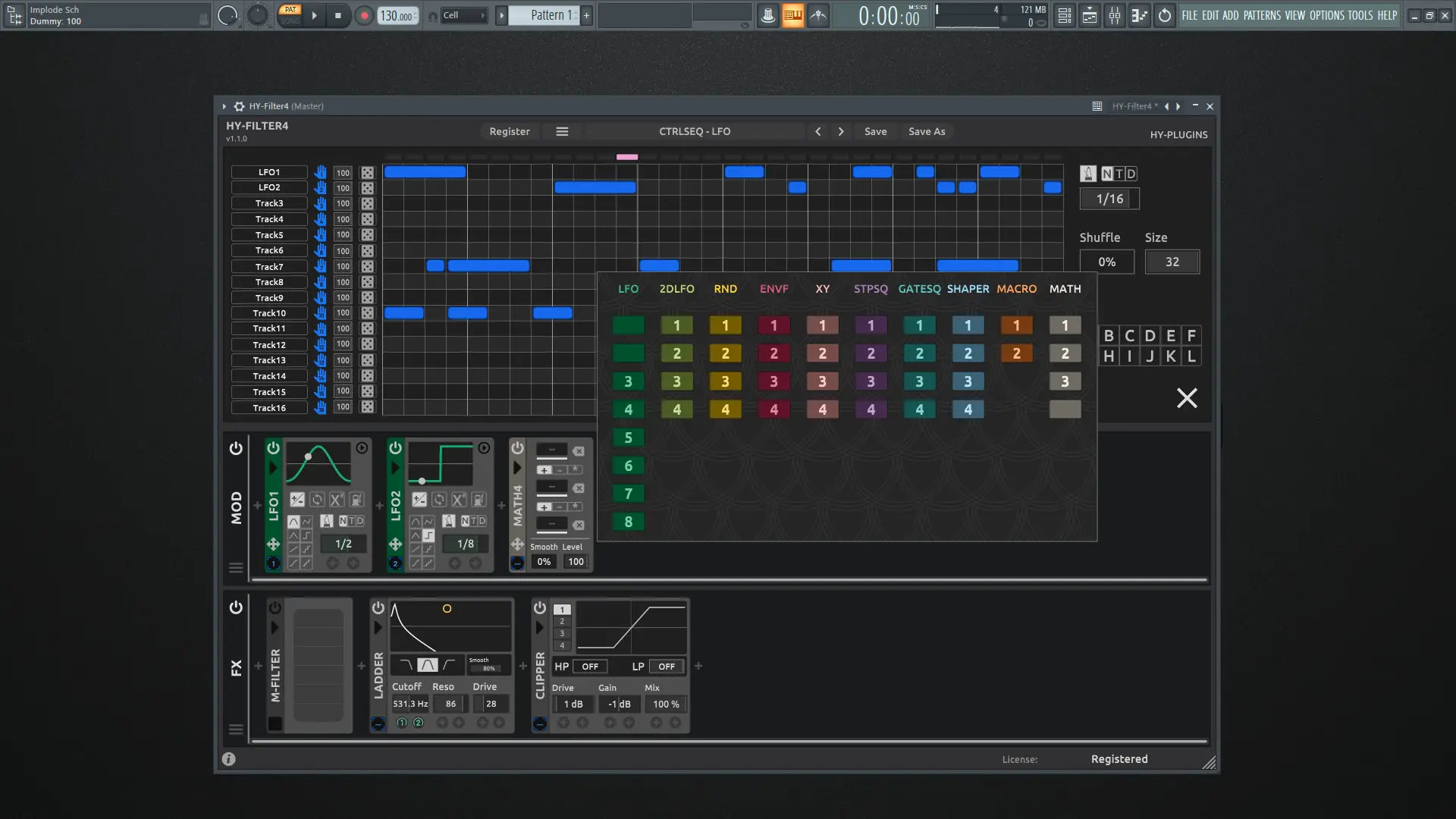Toggle the MOD section power button
The height and width of the screenshot is (819, 1456).
coord(236,448)
